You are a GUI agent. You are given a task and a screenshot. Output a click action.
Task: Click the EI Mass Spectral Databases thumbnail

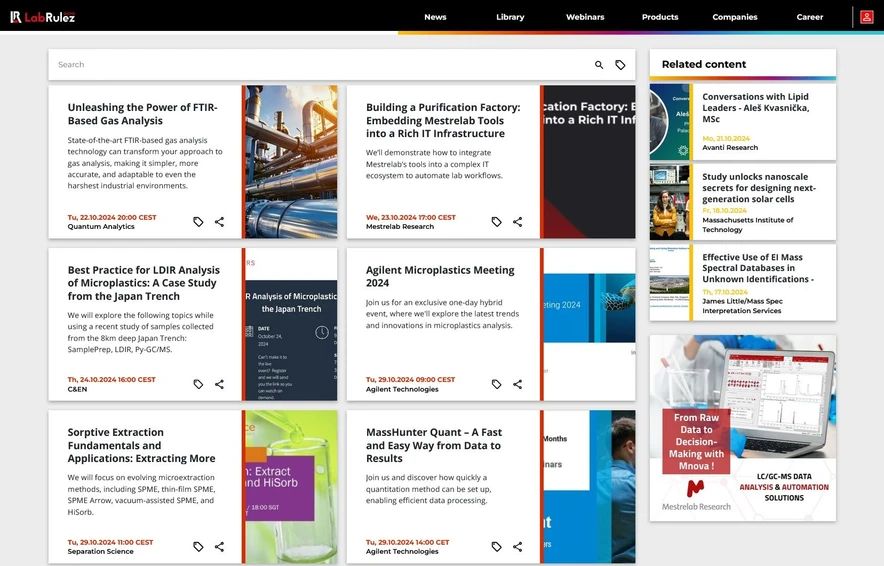pyautogui.click(x=669, y=282)
